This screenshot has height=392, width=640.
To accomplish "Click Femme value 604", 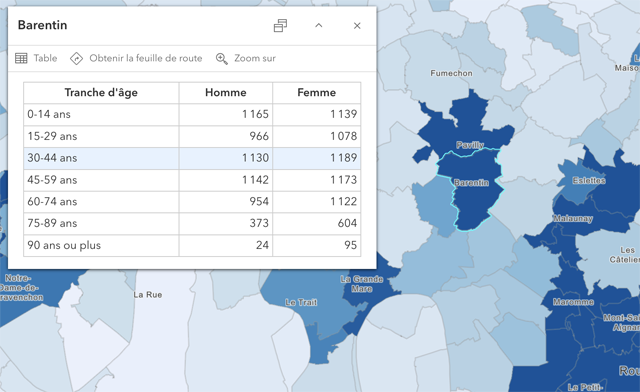I will tap(347, 223).
